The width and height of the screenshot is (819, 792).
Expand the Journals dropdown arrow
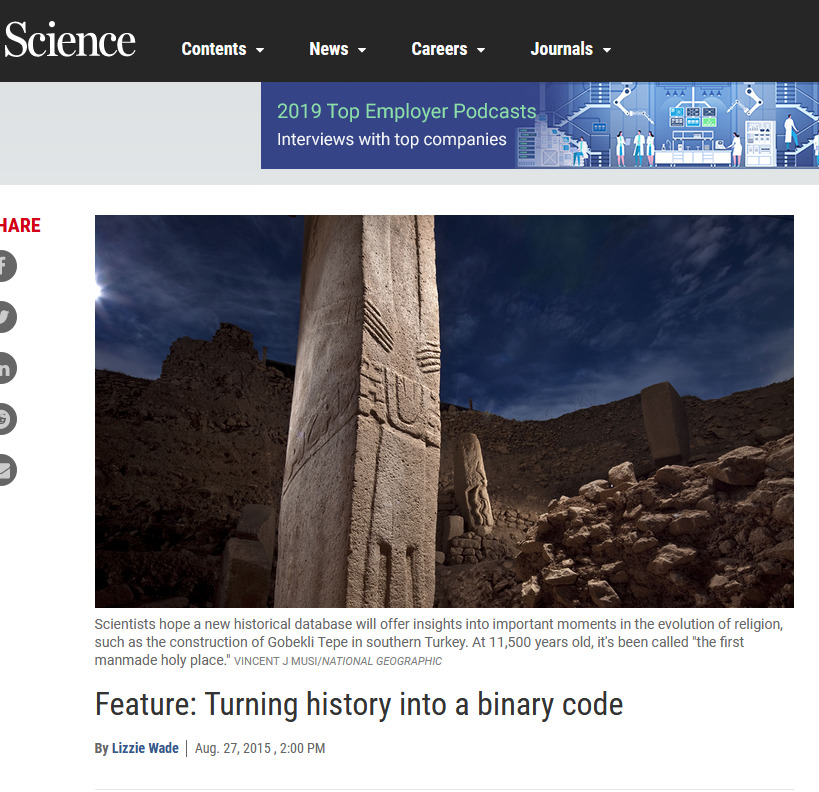pyautogui.click(x=606, y=50)
